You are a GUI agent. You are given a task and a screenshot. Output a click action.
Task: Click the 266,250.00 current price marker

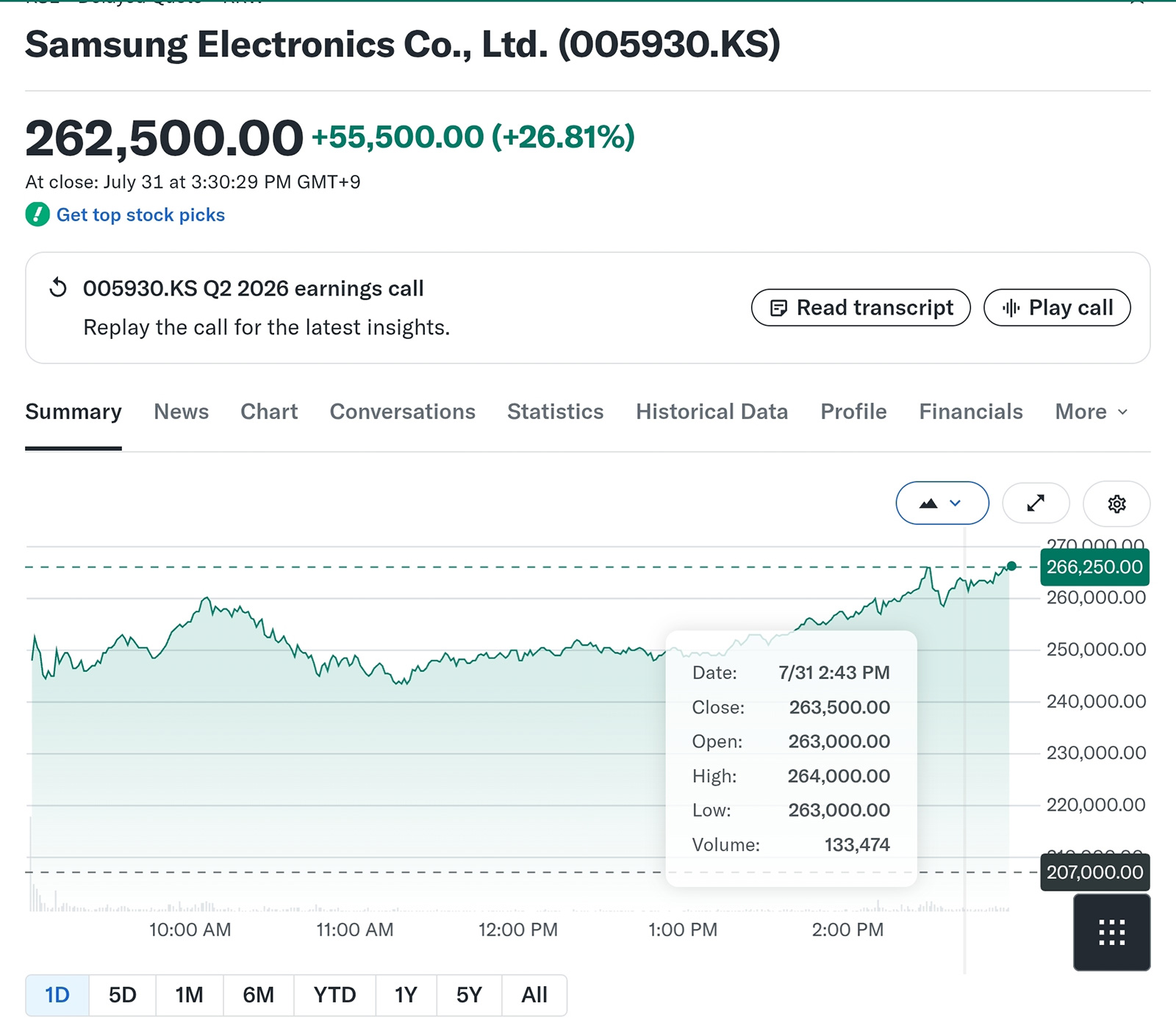1094,567
